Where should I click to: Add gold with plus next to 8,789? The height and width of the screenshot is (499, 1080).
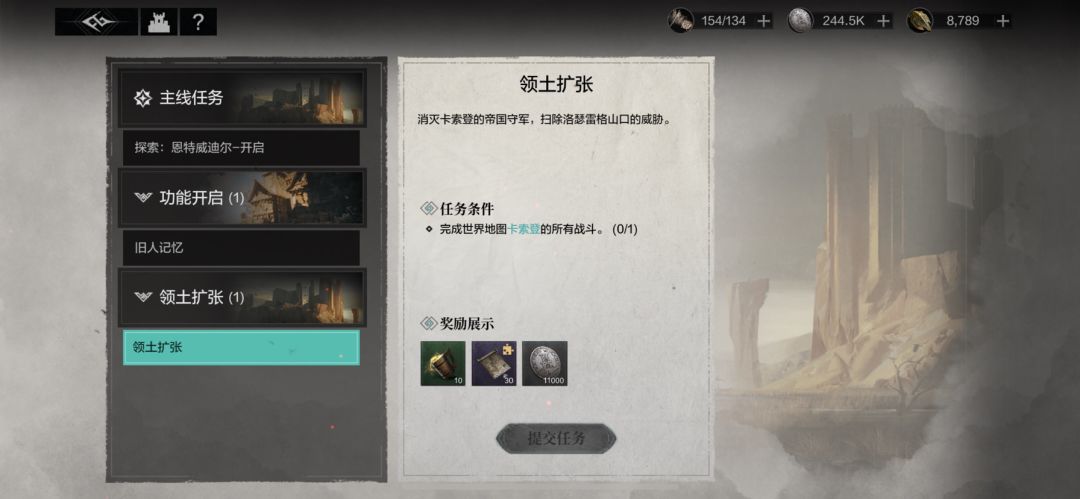[1003, 21]
